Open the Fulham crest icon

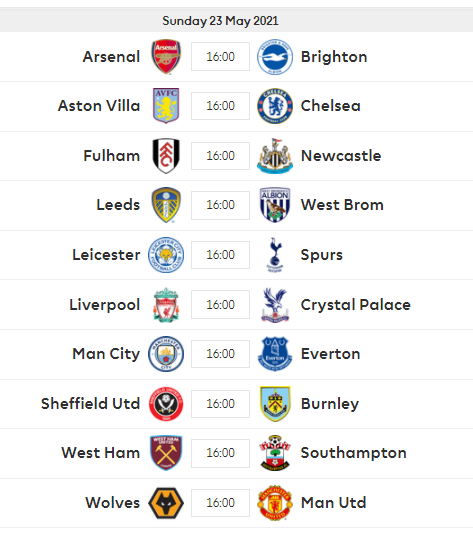coord(166,156)
